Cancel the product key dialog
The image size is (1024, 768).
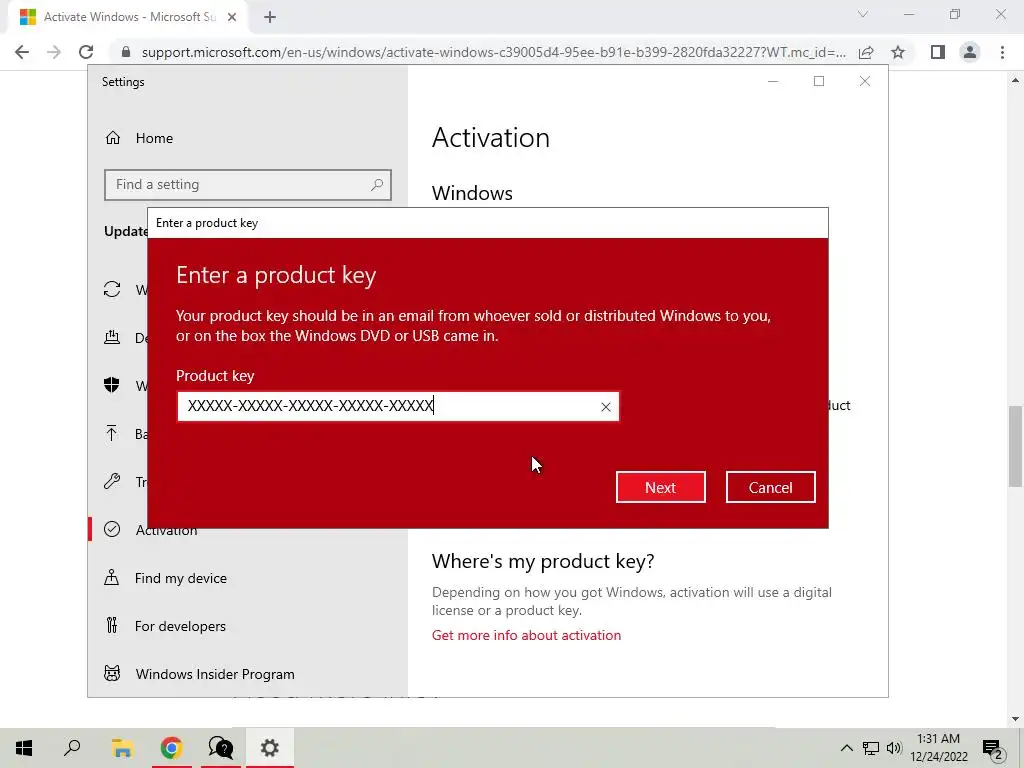[770, 487]
